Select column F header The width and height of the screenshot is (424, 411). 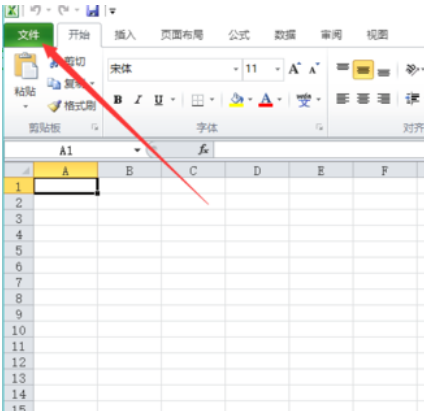385,170
